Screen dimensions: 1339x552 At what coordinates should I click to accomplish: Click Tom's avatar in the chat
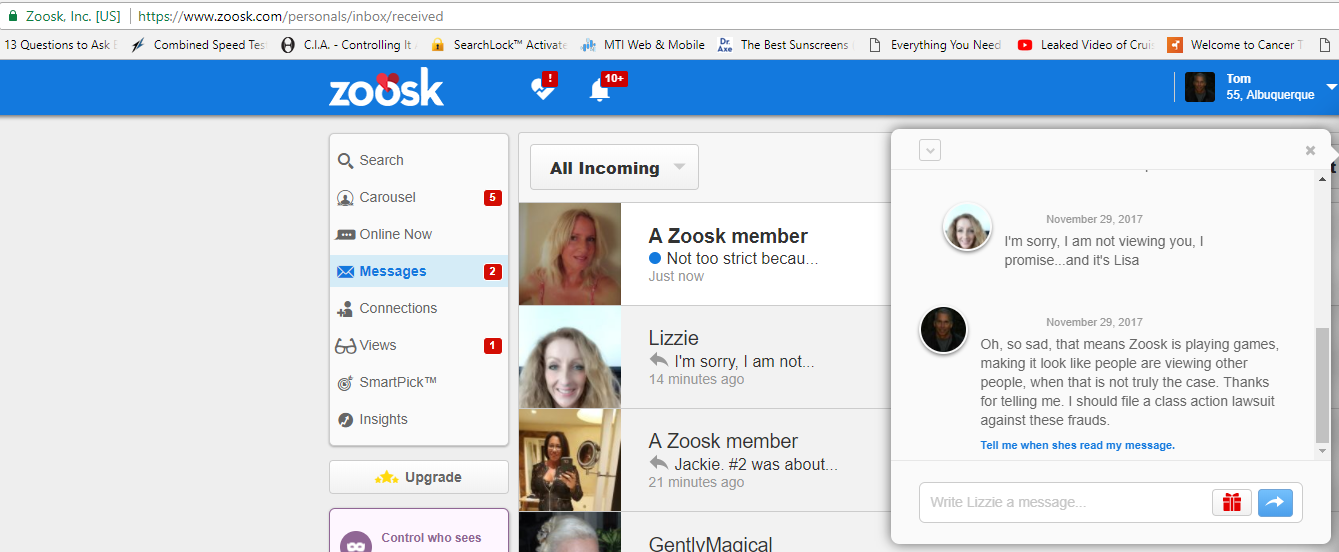pos(943,330)
